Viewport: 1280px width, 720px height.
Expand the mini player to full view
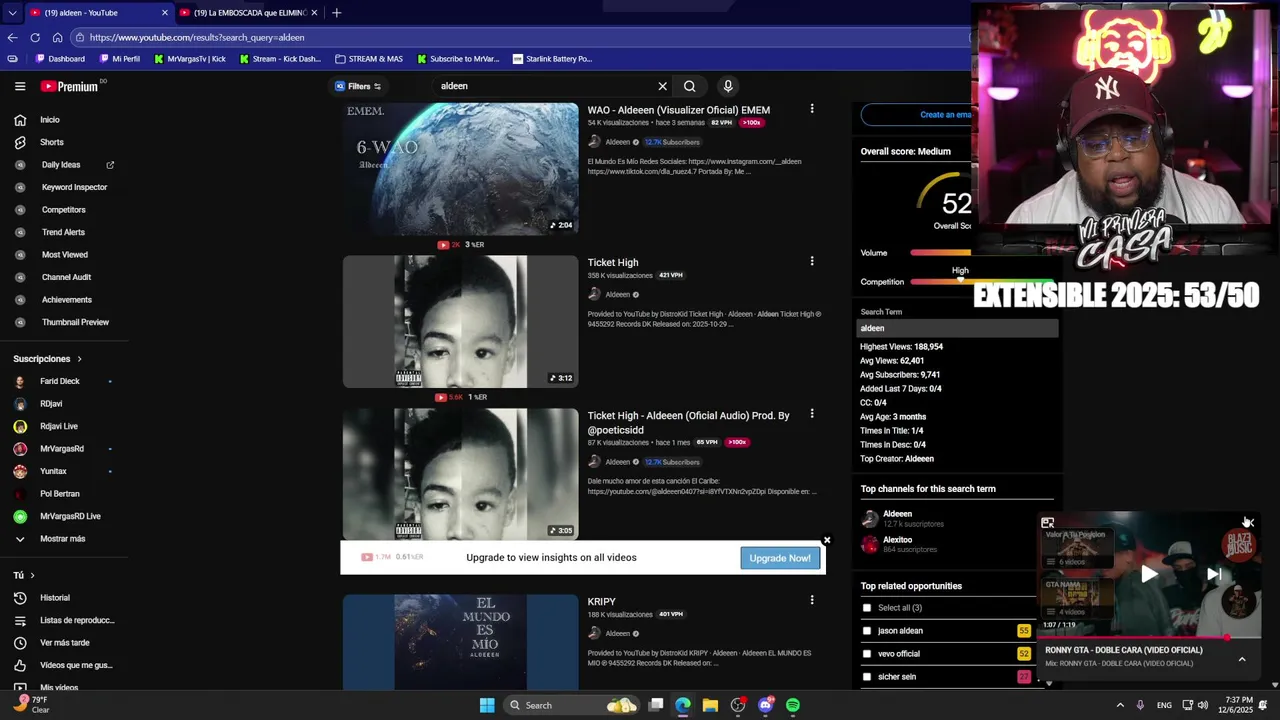coord(1048,522)
